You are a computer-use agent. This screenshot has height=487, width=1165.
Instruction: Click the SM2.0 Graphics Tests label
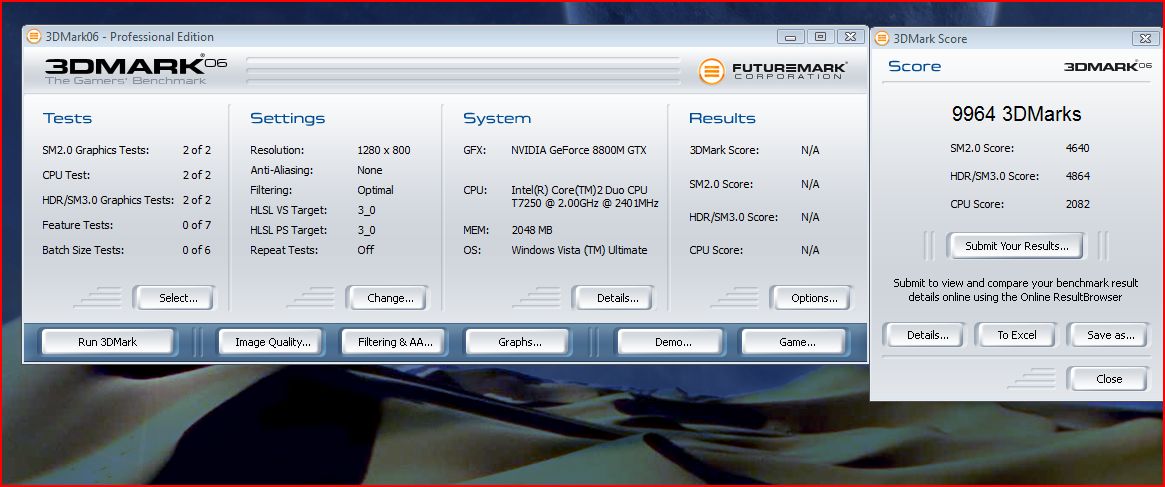pos(96,150)
